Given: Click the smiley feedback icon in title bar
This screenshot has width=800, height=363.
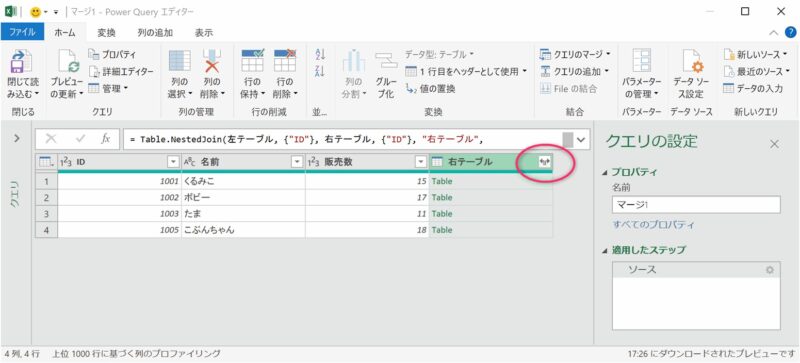Looking at the screenshot, I should point(36,11).
